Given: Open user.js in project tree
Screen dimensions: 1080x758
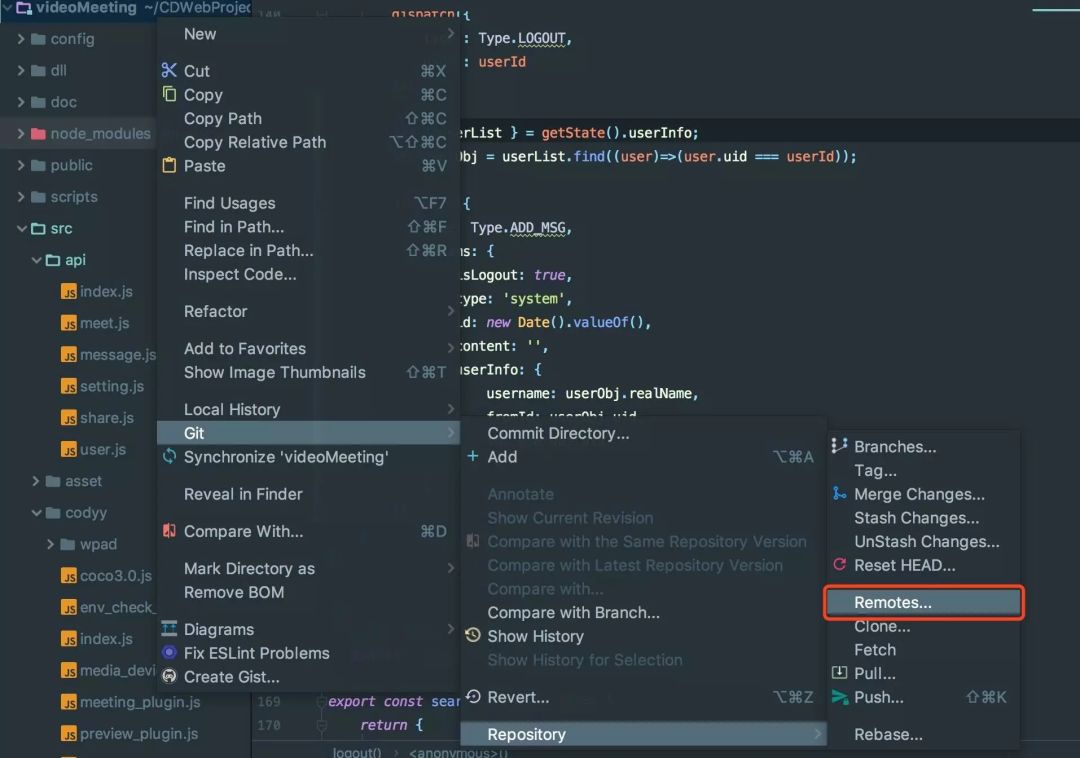Looking at the screenshot, I should (103, 450).
